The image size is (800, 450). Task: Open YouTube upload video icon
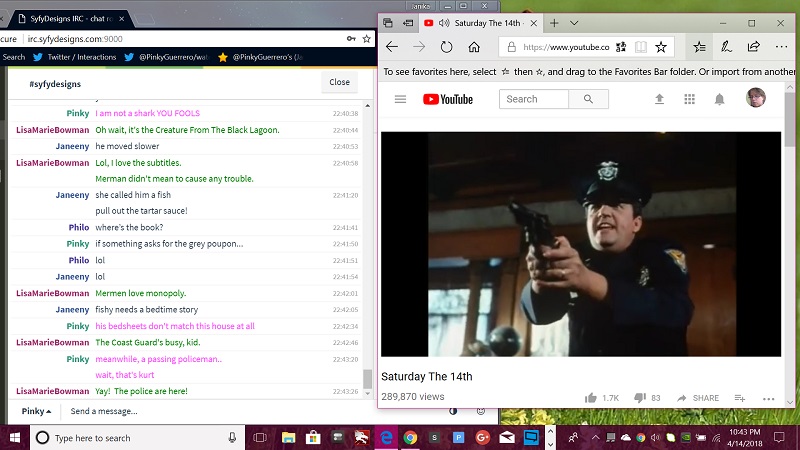click(x=659, y=99)
